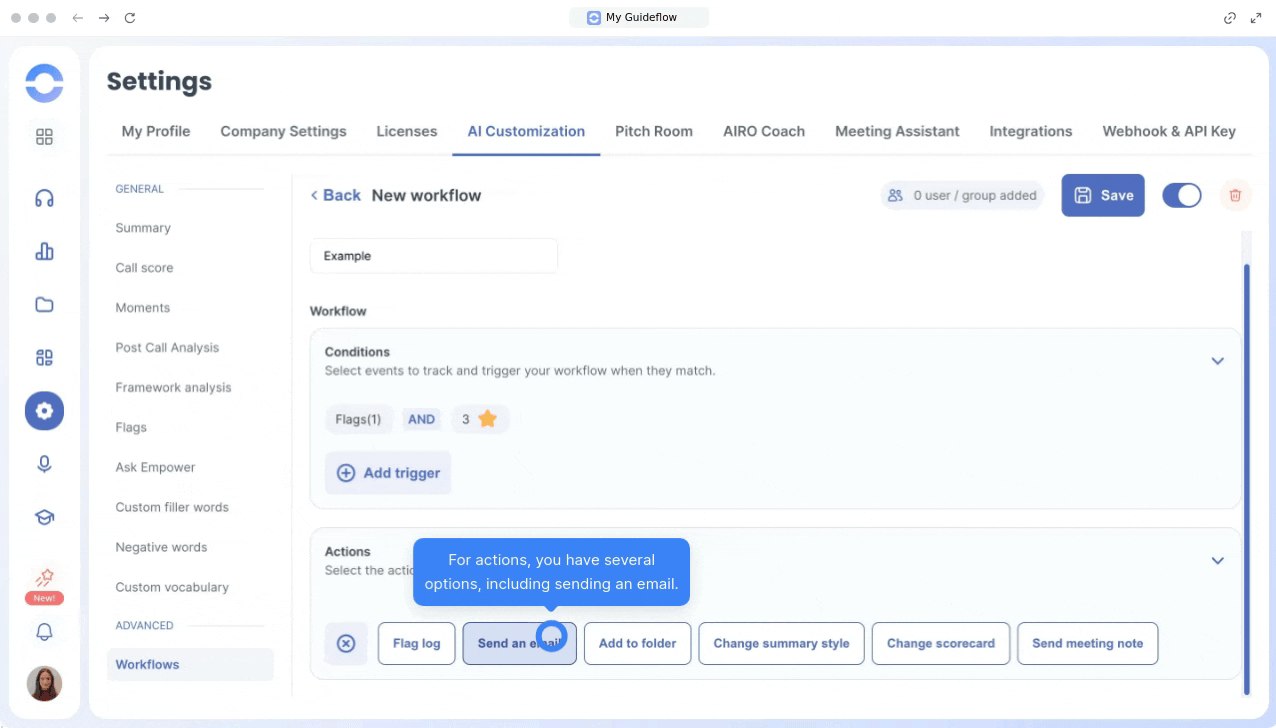Delete workflow using red trash icon
Screen dimensions: 1276x728
pos(1235,196)
